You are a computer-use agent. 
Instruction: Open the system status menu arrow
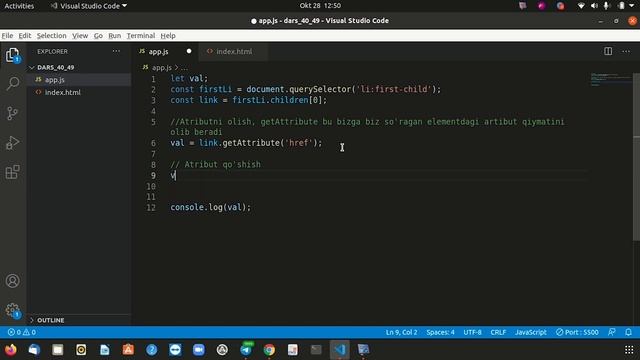pos(632,6)
